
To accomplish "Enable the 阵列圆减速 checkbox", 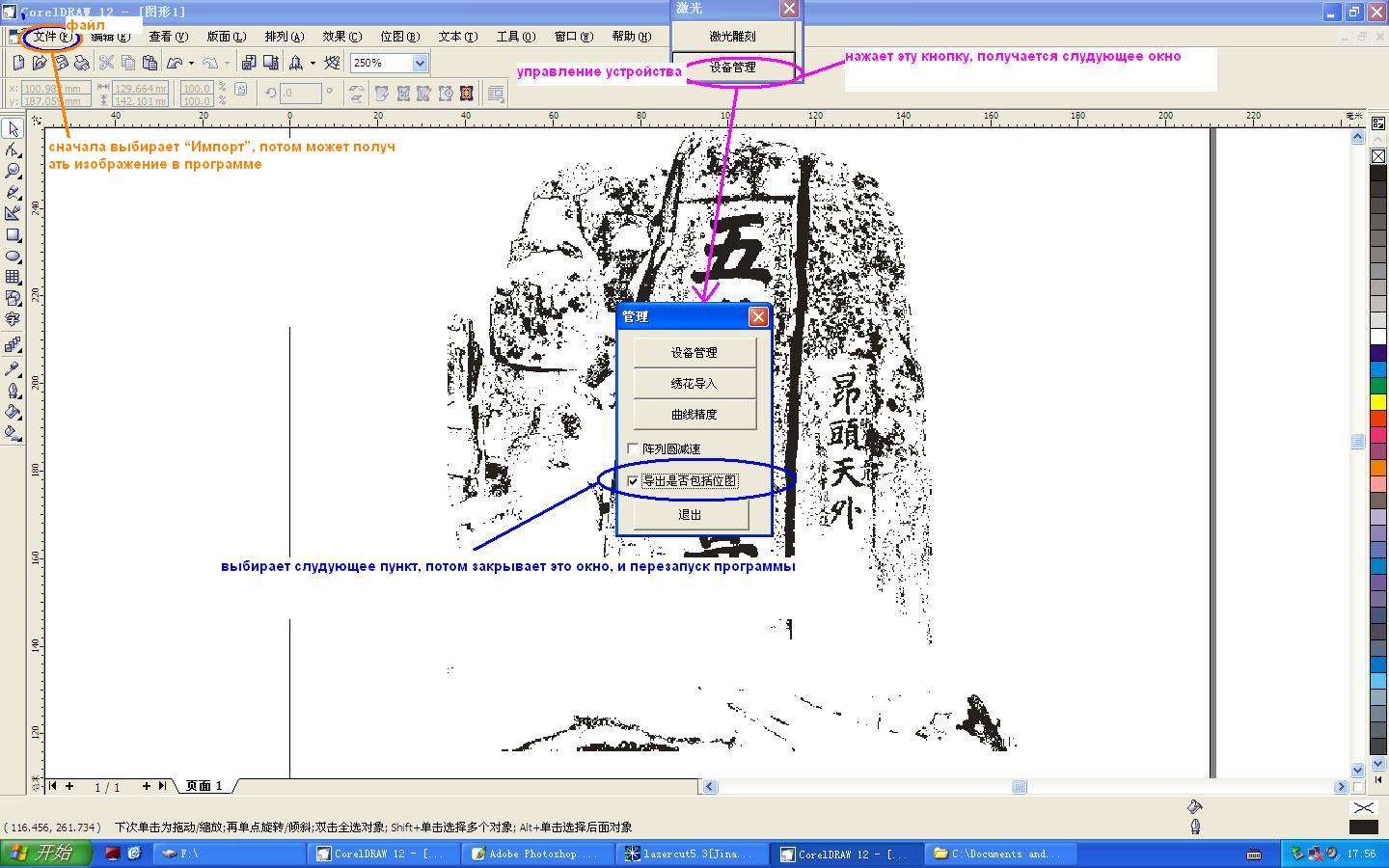I will [633, 449].
